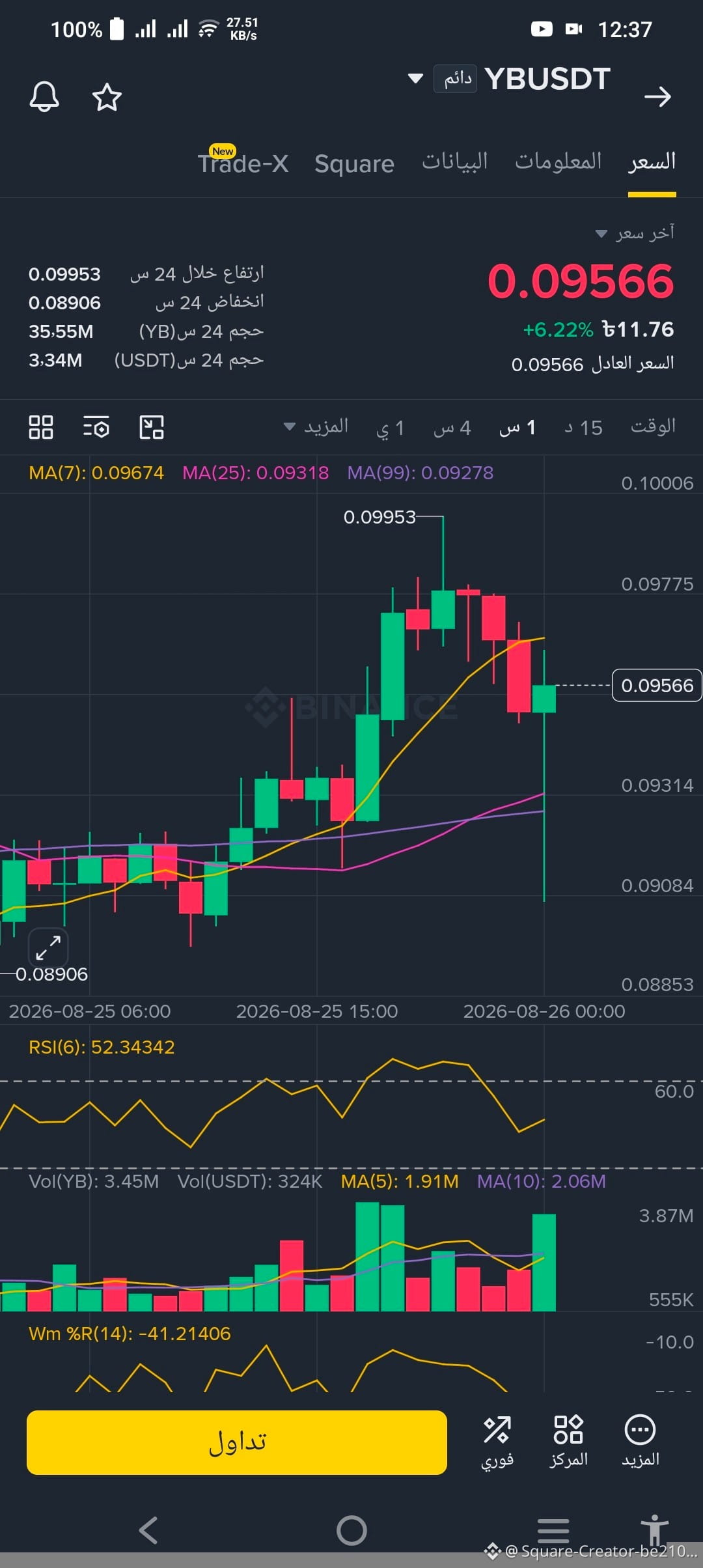The image size is (703, 1568).
Task: Select the 4 س timeframe
Action: click(452, 428)
